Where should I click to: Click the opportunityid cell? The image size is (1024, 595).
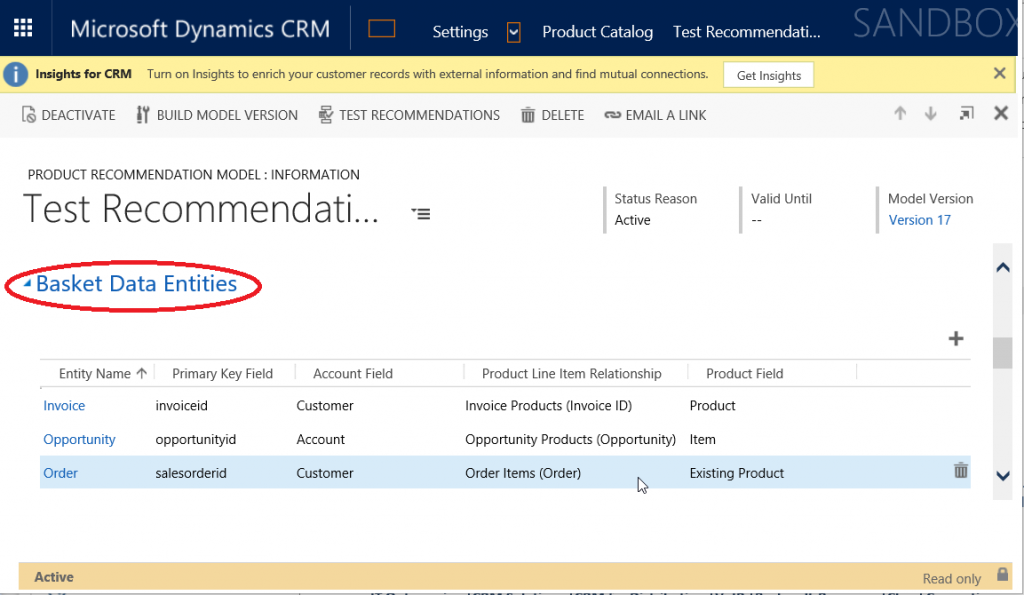coord(195,440)
